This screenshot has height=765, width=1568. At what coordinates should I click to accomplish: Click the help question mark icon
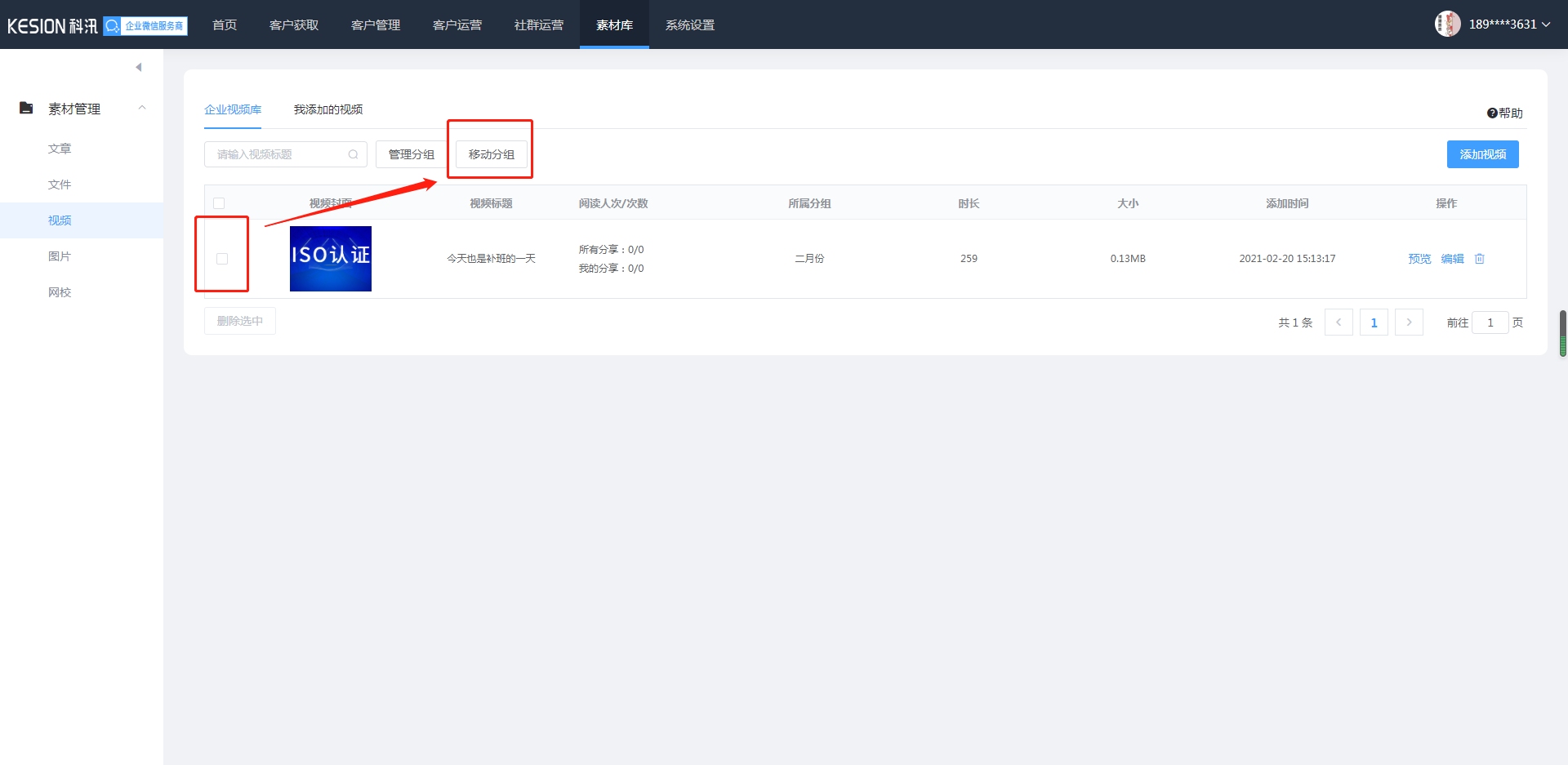[x=1492, y=113]
